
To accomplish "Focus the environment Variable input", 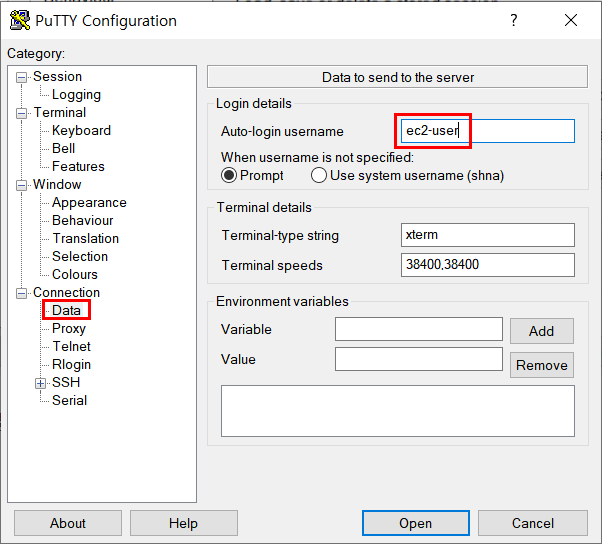I will click(x=418, y=329).
